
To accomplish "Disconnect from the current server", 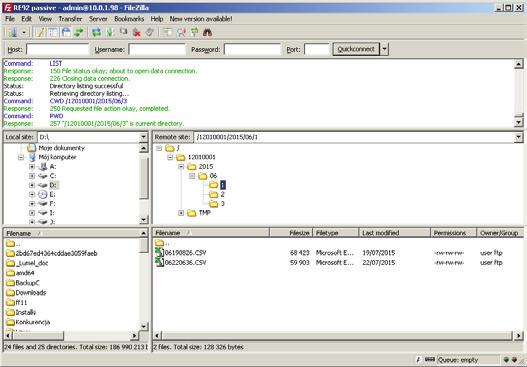I will tap(136, 32).
